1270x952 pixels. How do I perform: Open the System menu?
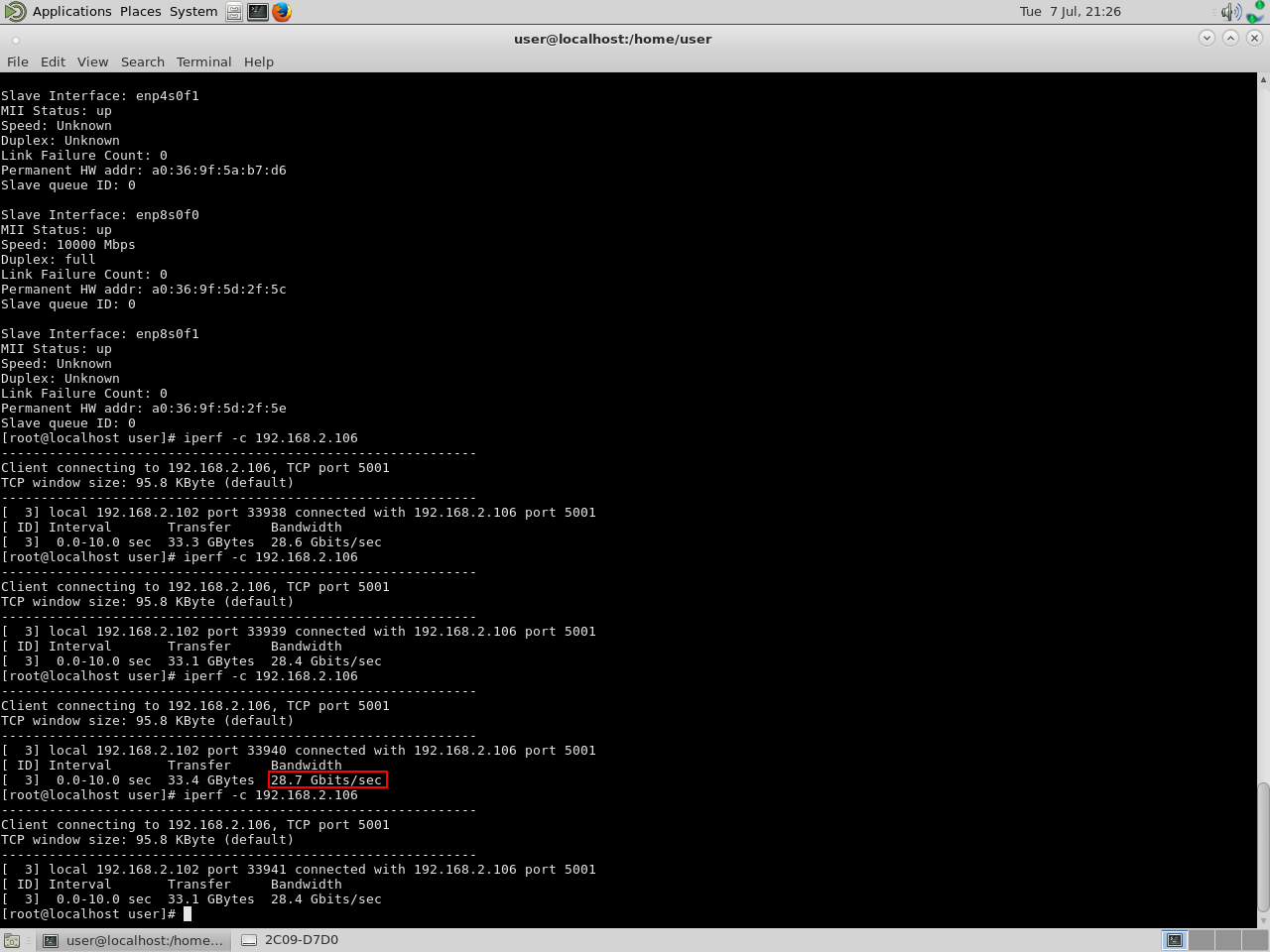[192, 12]
